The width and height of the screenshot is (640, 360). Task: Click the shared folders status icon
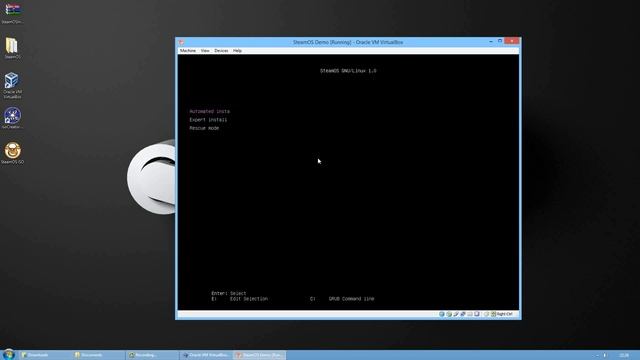tap(469, 314)
